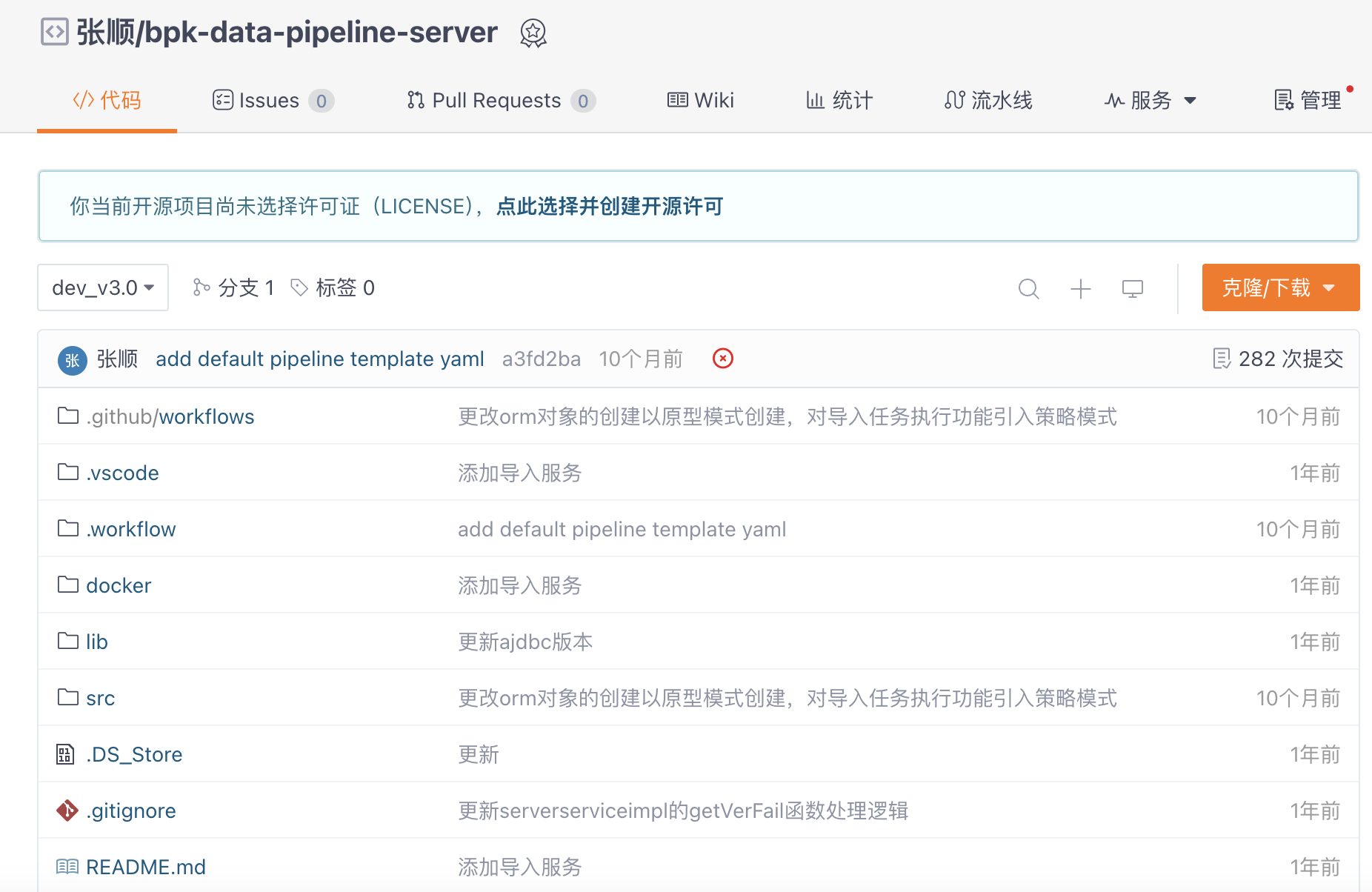
Task: Open the README.md file
Action: click(146, 867)
